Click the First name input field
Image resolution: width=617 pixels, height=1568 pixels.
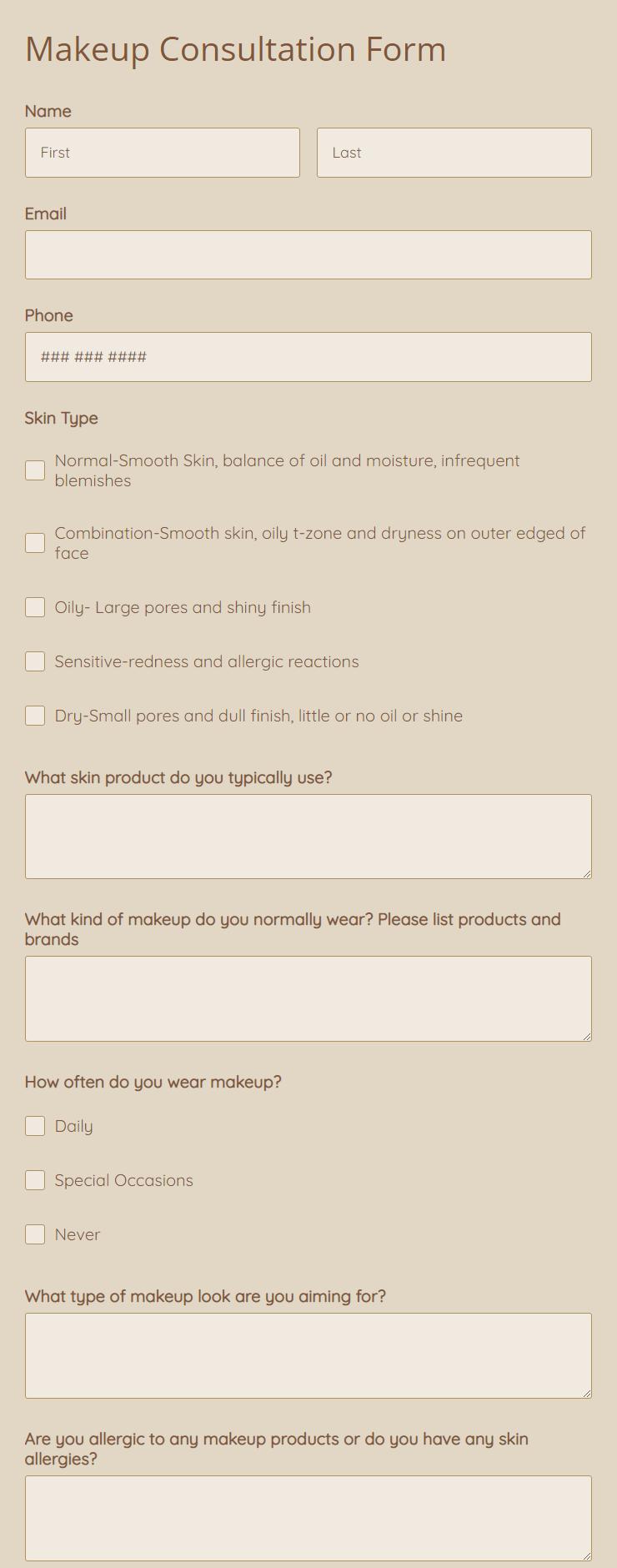click(x=163, y=153)
